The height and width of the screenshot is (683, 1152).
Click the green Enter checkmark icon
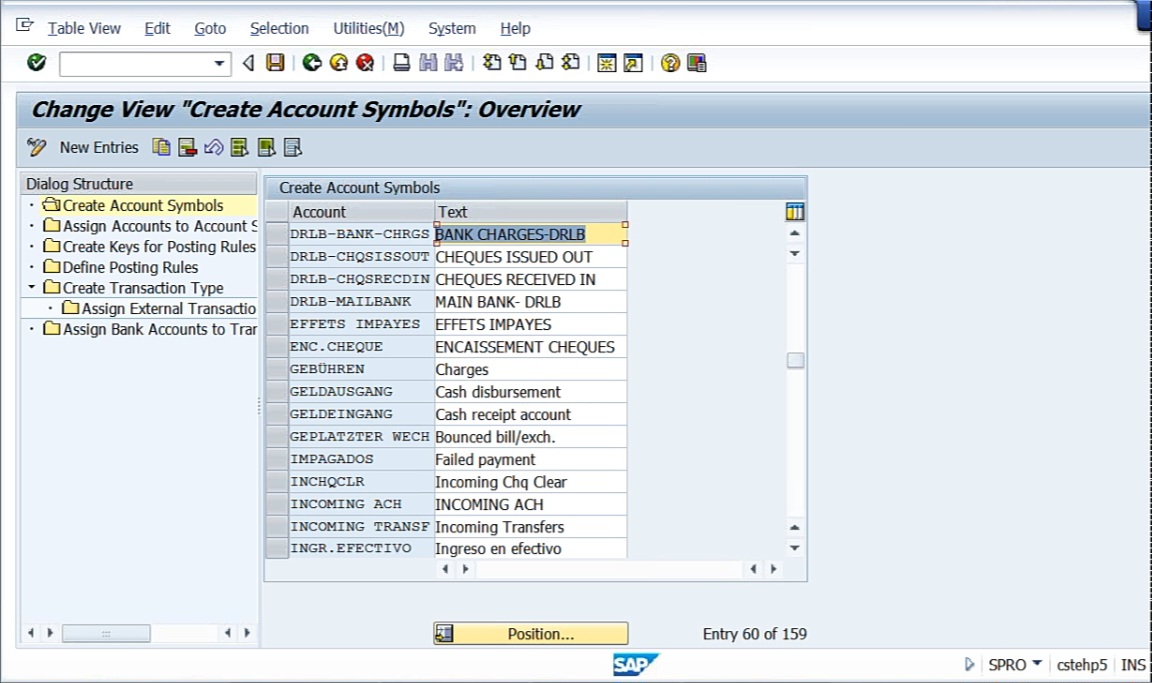pos(36,63)
